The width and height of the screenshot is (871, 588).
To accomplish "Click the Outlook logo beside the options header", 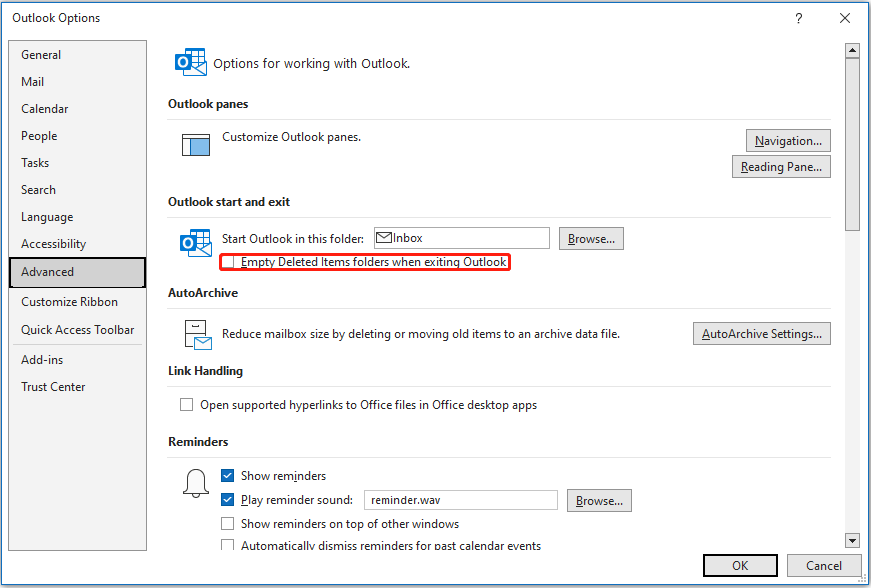I will click(191, 62).
